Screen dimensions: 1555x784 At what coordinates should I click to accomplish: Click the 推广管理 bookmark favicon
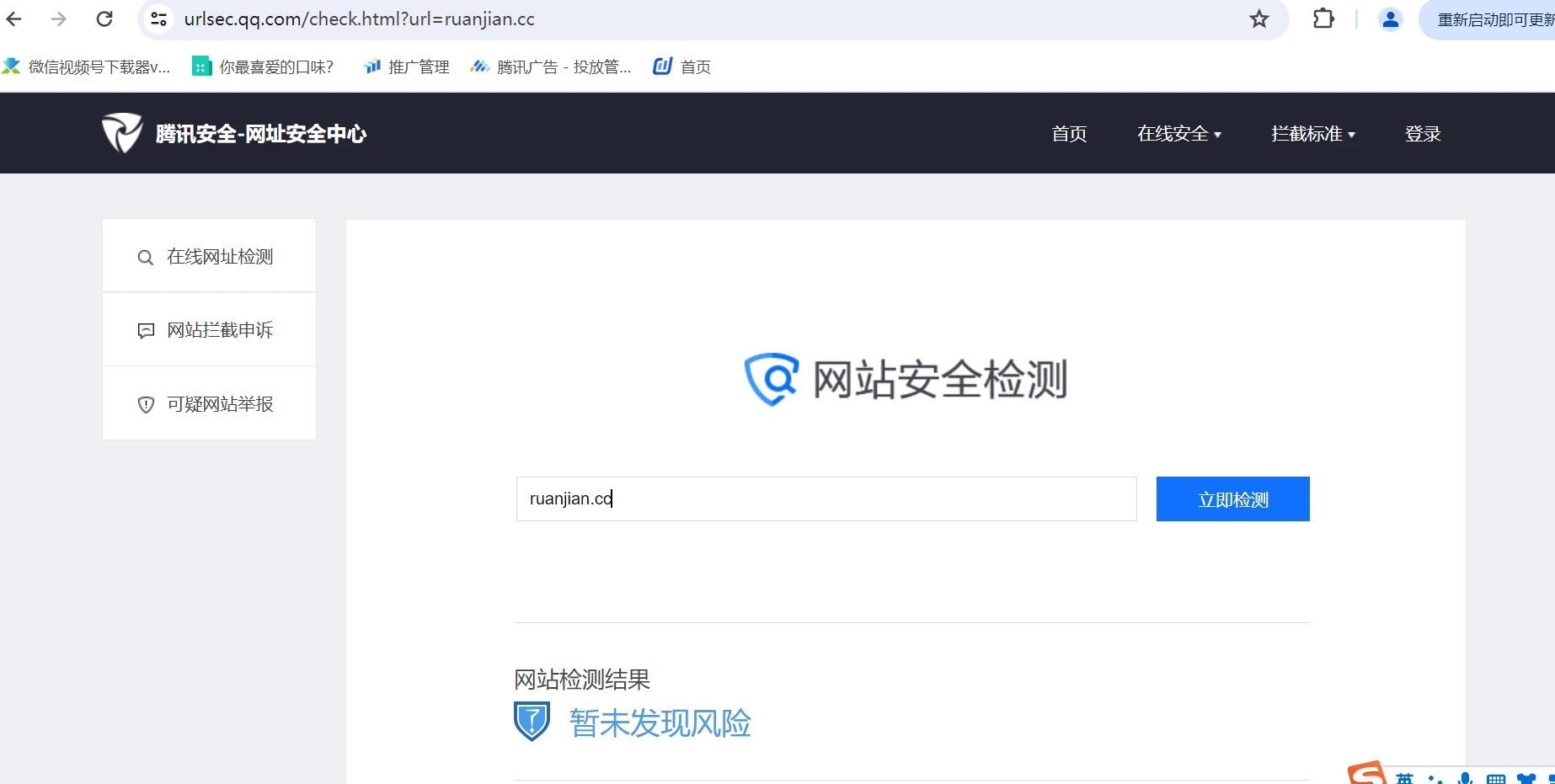[372, 67]
